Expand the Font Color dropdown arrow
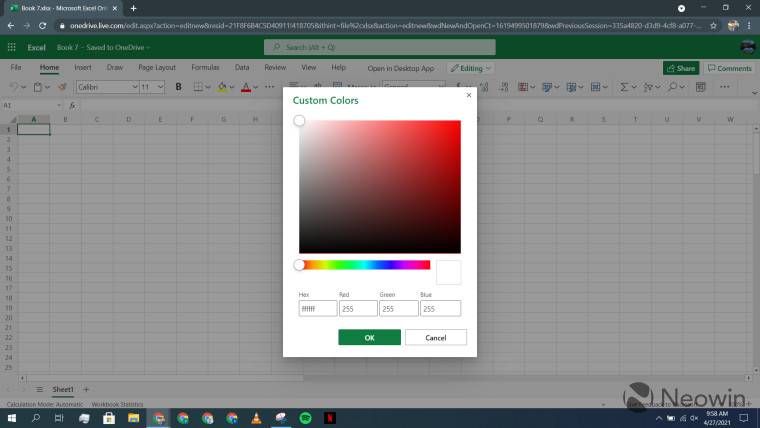This screenshot has height=428, width=760. [256, 87]
